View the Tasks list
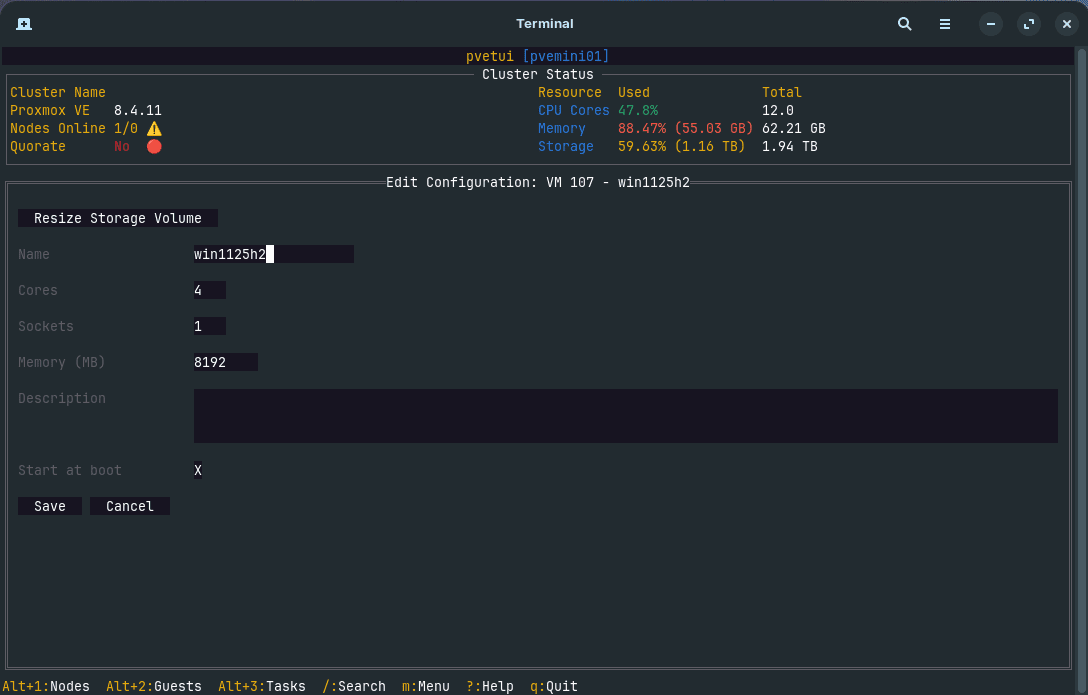This screenshot has width=1088, height=695. [261, 686]
